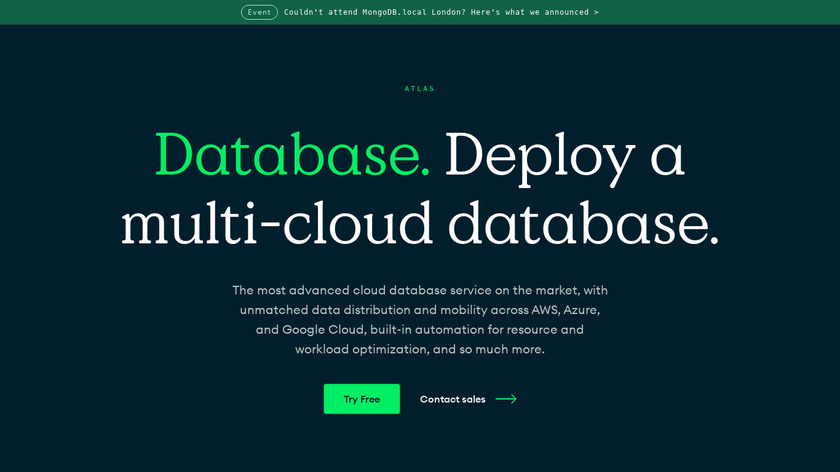Click the green arrow beside Contact sales

[506, 399]
